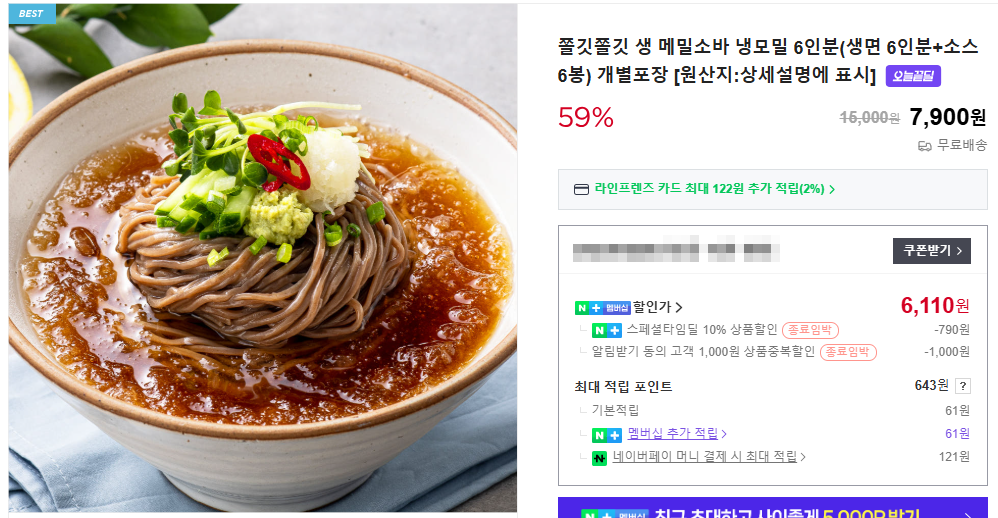This screenshot has width=998, height=518.
Task: Click the Naver Pay icon beside 네이버페이 머니
Action: (600, 458)
